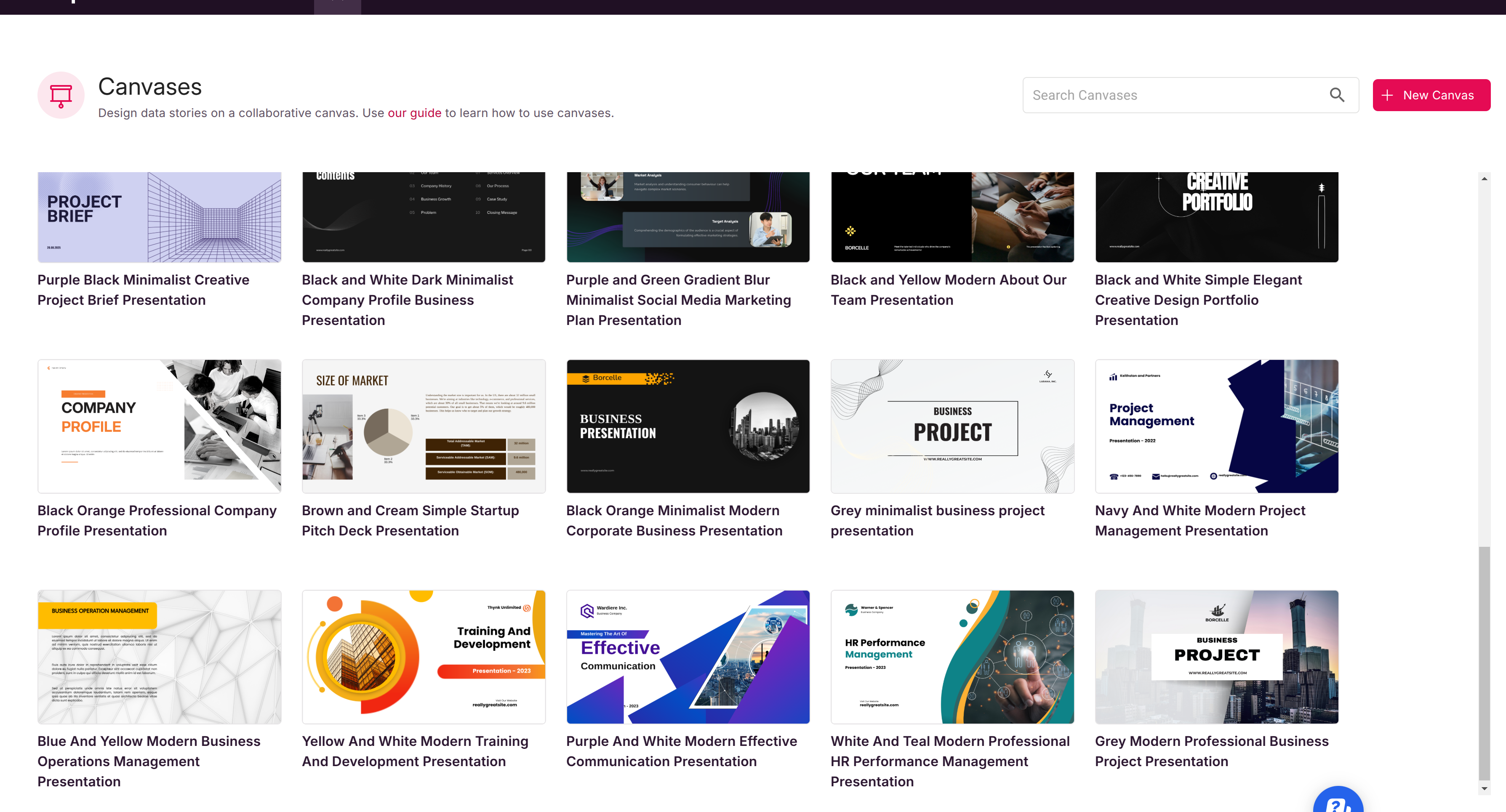Open Size of Market pitch deck thumbnail
This screenshot has width=1506, height=812.
coord(423,426)
